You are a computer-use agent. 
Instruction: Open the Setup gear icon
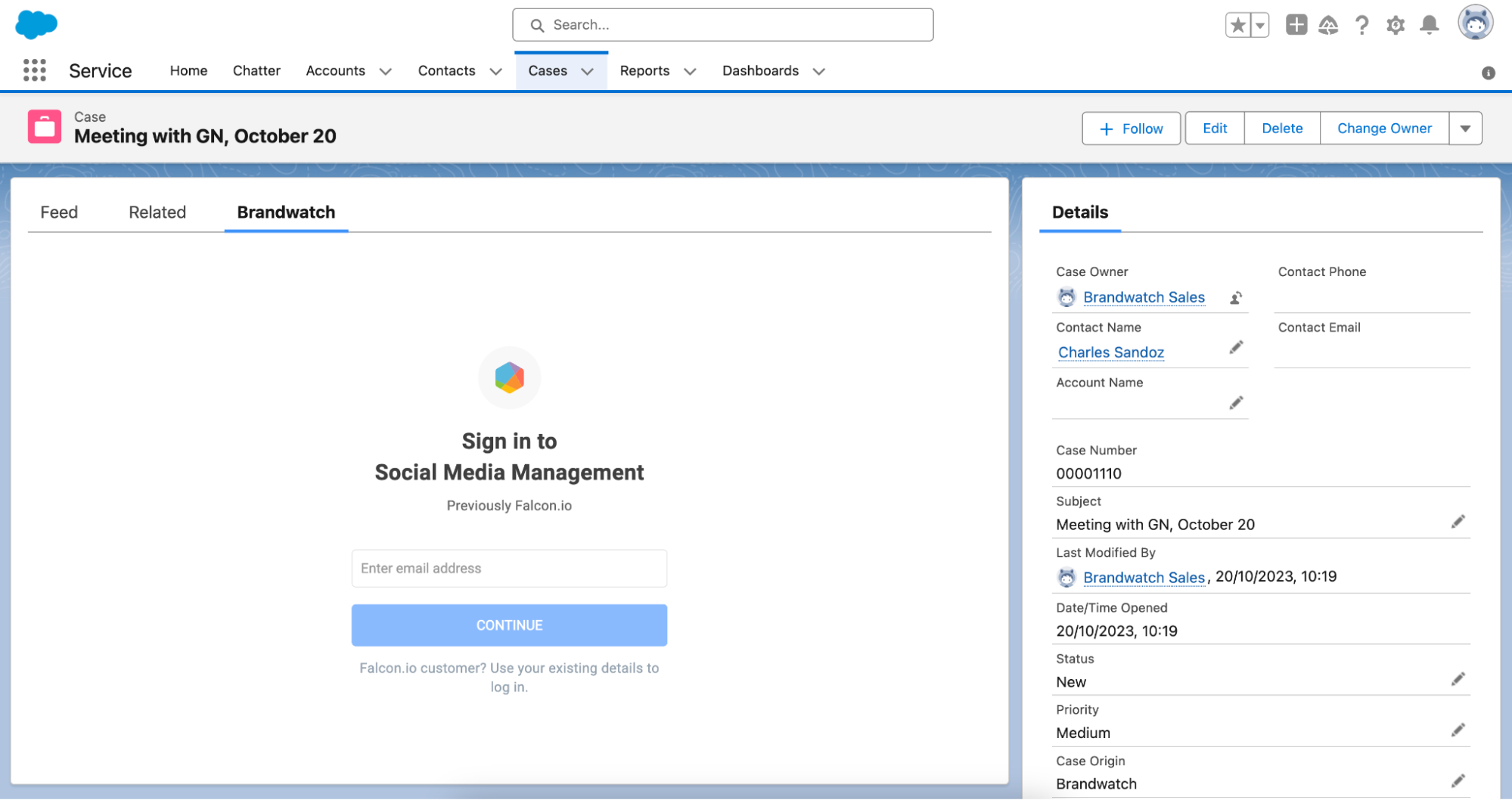[1396, 25]
